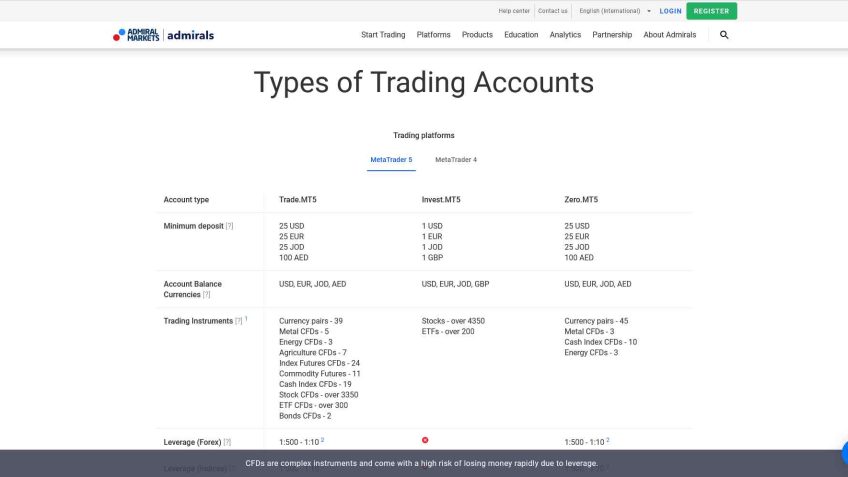Open the Products navigation menu
The height and width of the screenshot is (477, 848).
pos(477,35)
